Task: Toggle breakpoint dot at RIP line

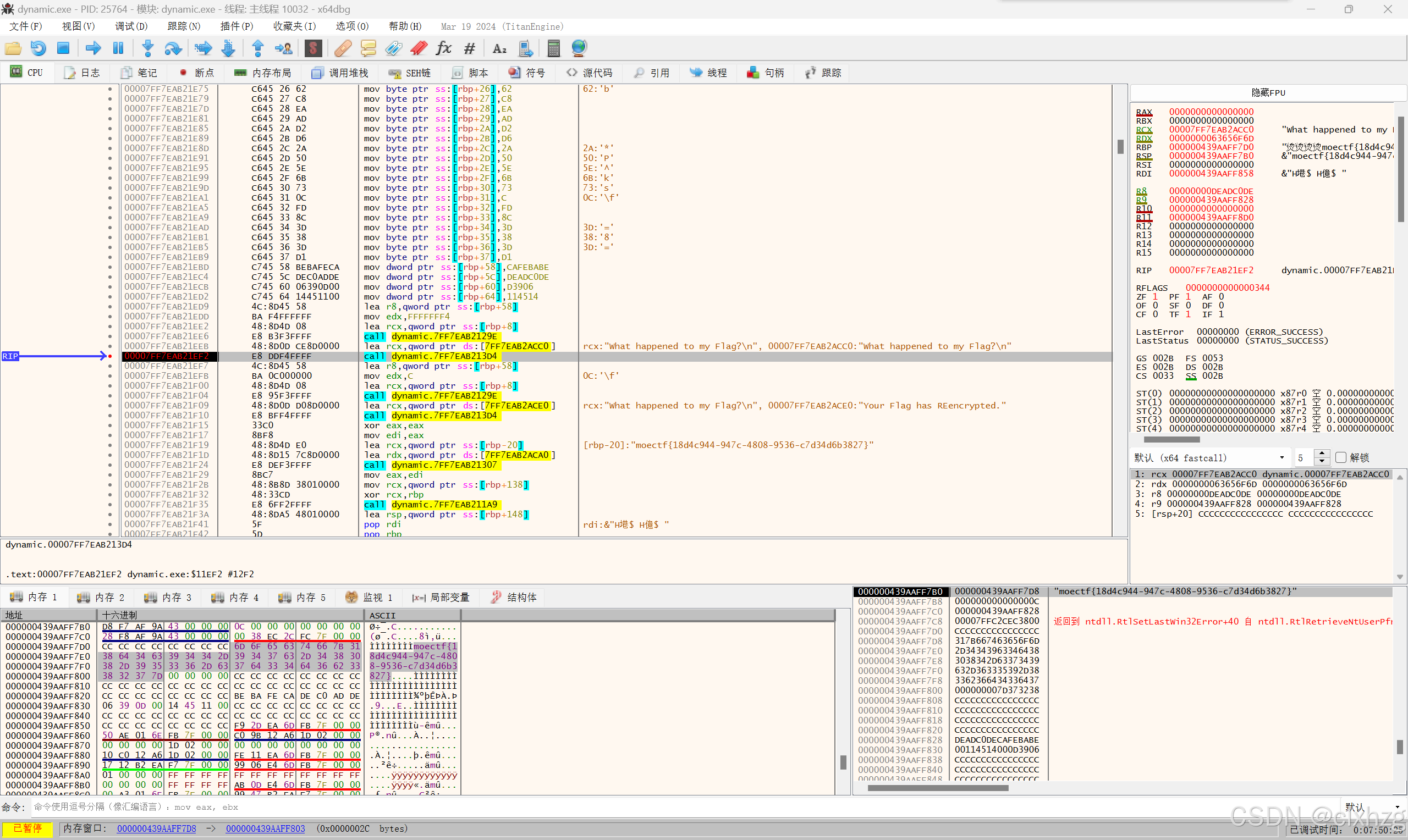Action: tap(110, 356)
